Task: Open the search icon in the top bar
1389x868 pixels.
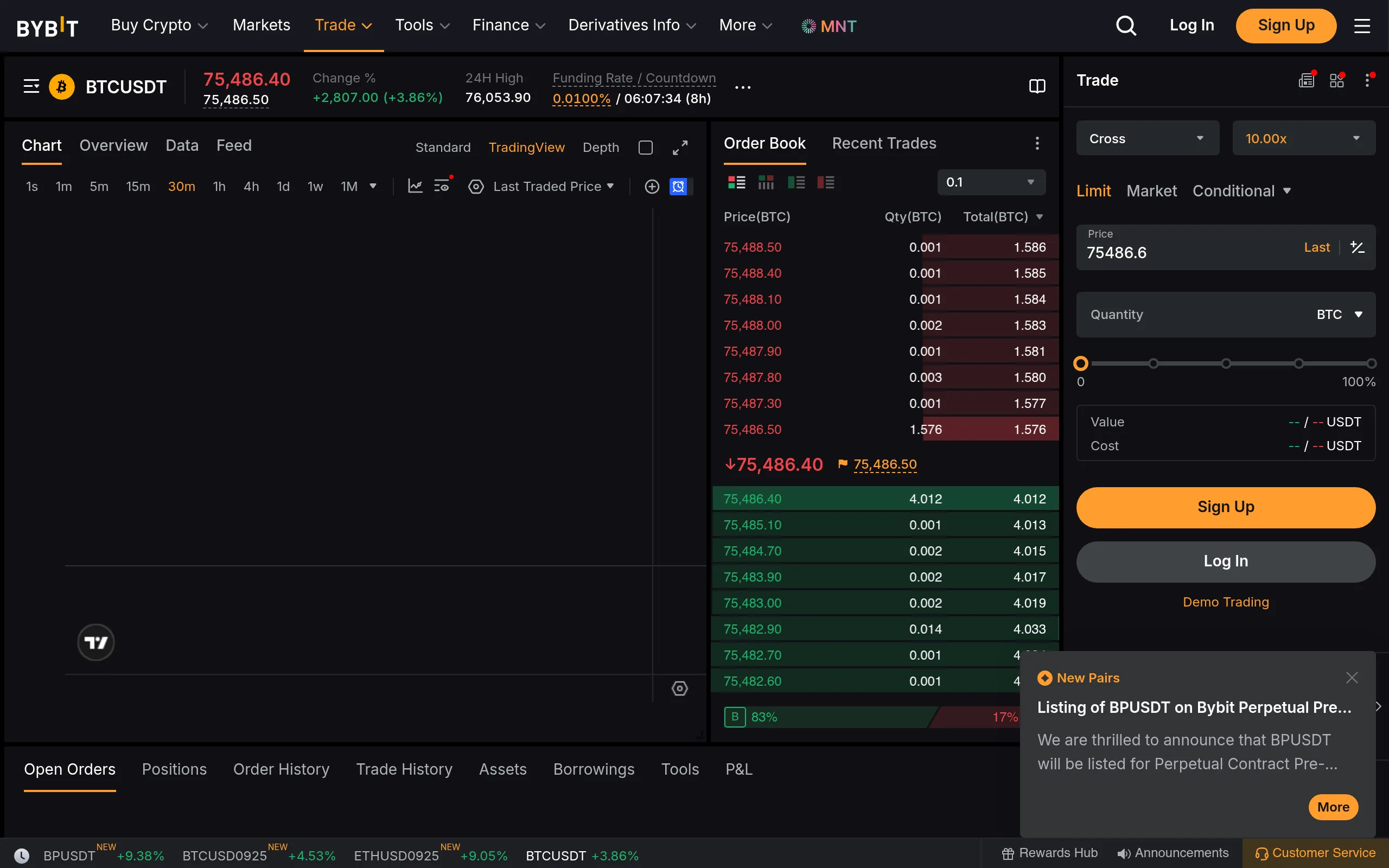Action: 1125,25
